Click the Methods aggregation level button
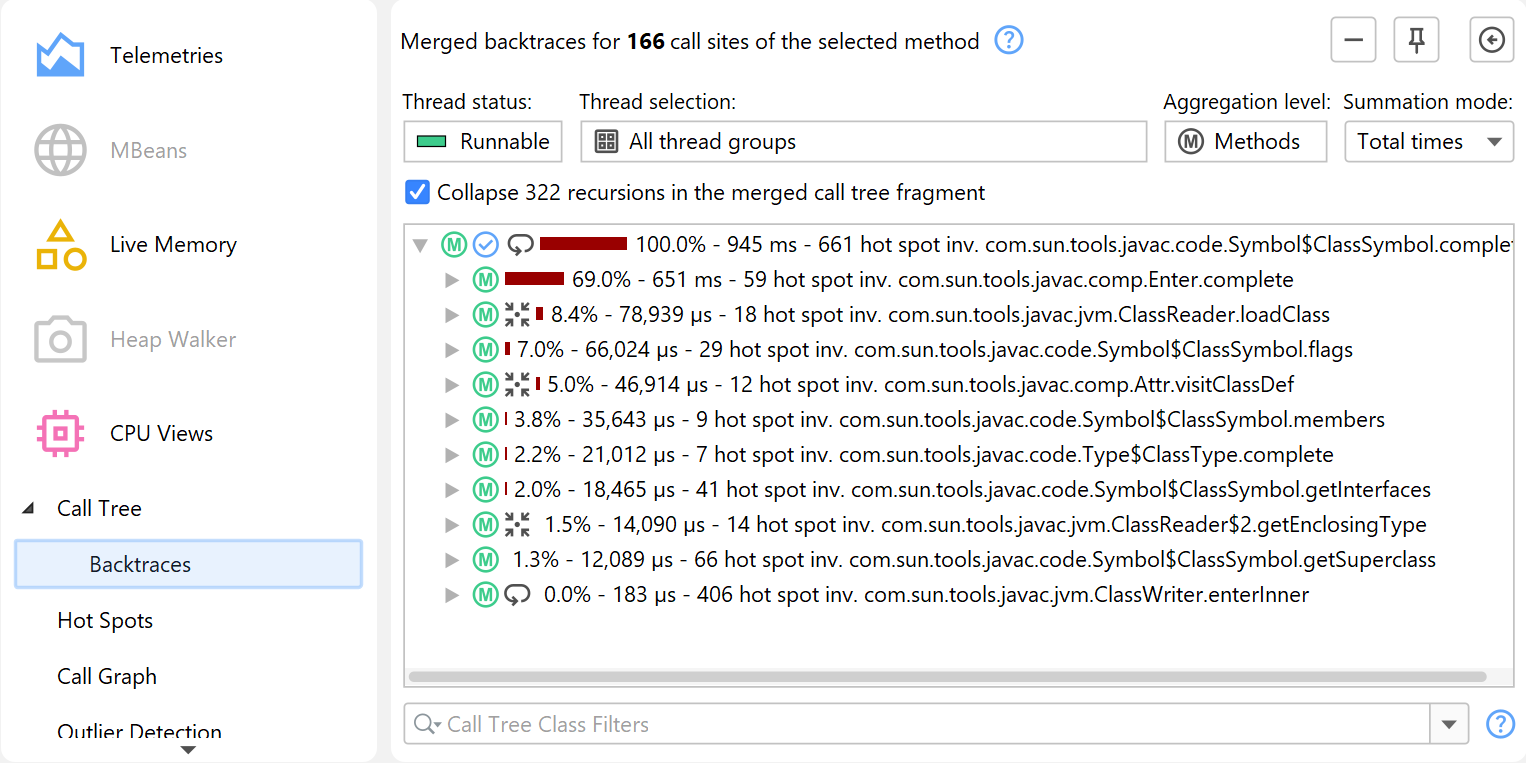Viewport: 1526px width, 763px height. pos(1244,142)
